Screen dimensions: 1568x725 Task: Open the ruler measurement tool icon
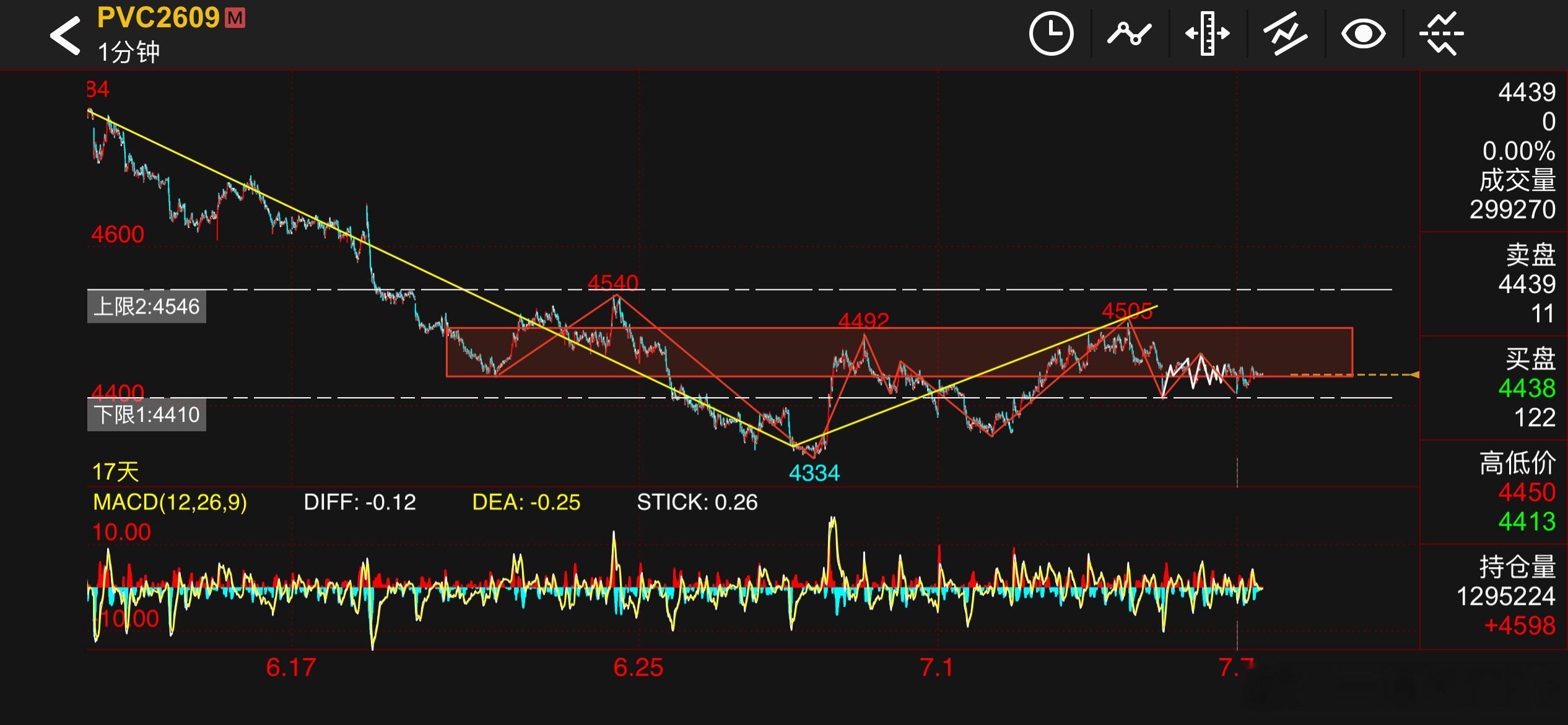tap(1207, 33)
